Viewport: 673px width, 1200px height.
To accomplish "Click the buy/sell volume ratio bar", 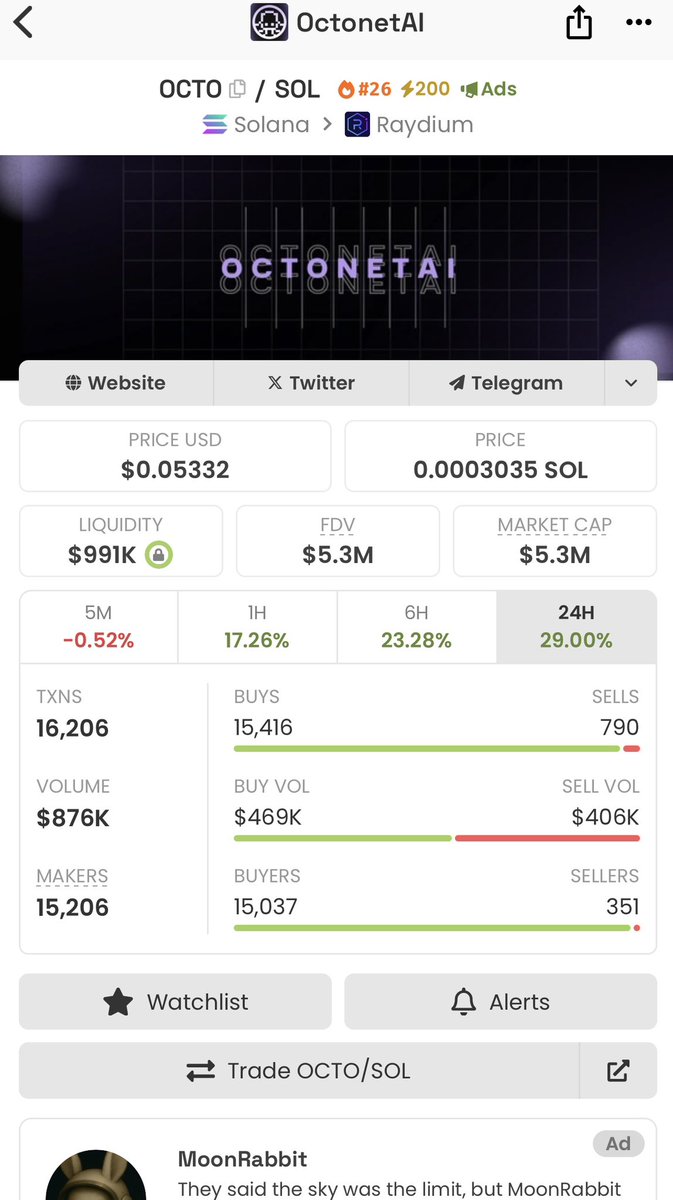I will [x=437, y=838].
